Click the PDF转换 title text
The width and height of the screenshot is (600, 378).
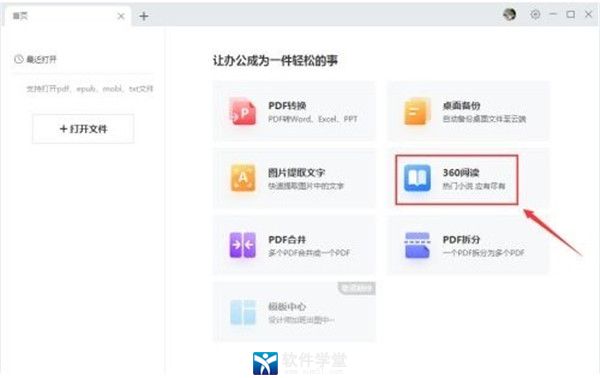tap(287, 106)
